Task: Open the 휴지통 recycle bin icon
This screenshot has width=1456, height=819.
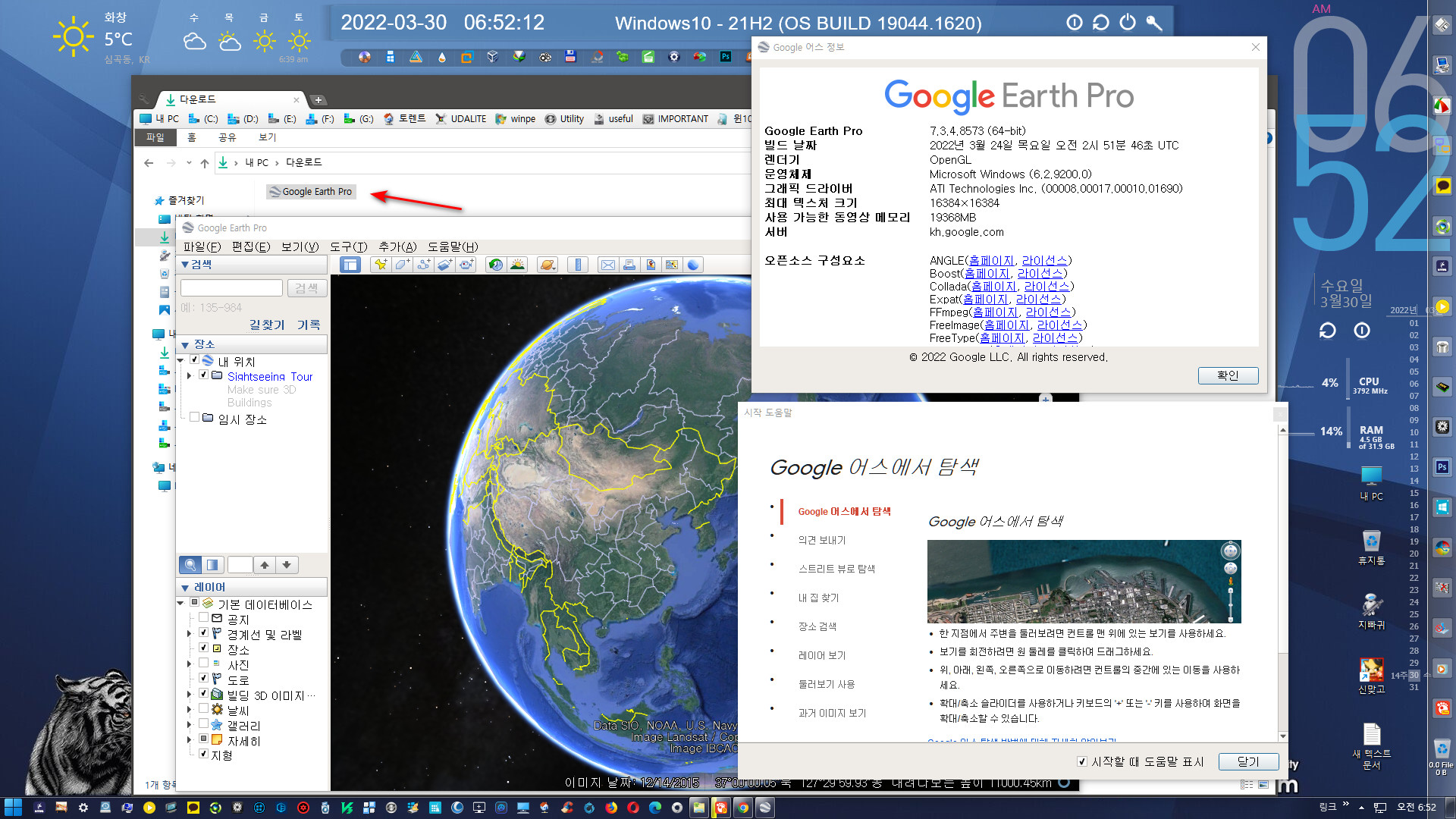Action: pyautogui.click(x=1371, y=548)
